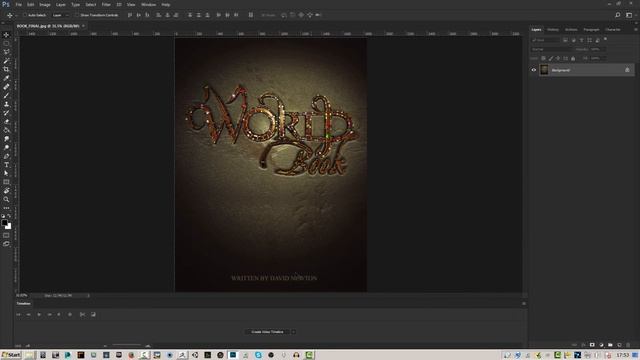Image resolution: width=640 pixels, height=360 pixels.
Task: Toggle the smart object layer filter
Action: click(598, 40)
